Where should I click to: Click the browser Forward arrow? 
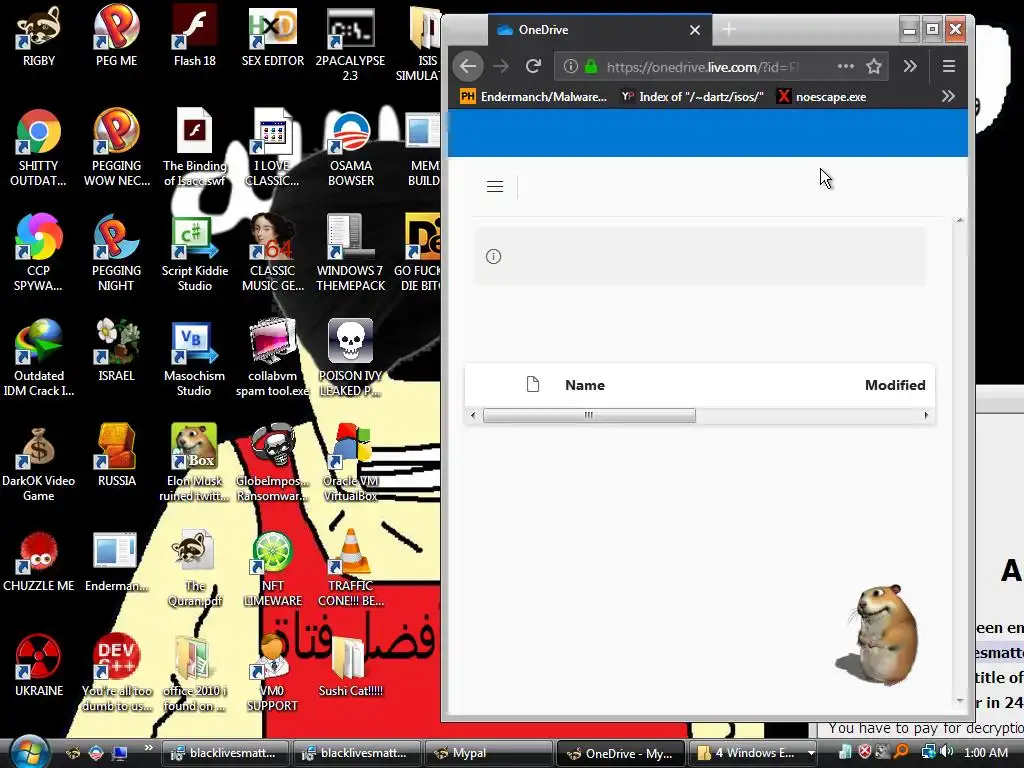(501, 66)
